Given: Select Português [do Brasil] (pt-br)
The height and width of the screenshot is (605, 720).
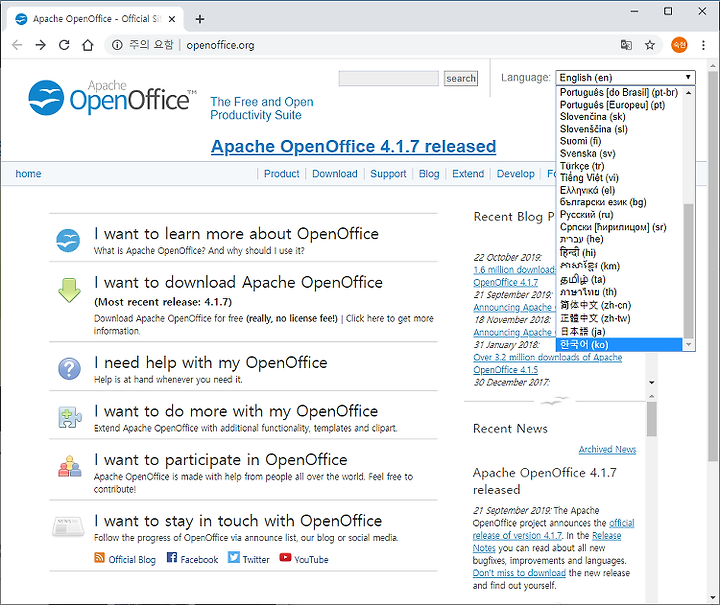Looking at the screenshot, I should click(619, 92).
